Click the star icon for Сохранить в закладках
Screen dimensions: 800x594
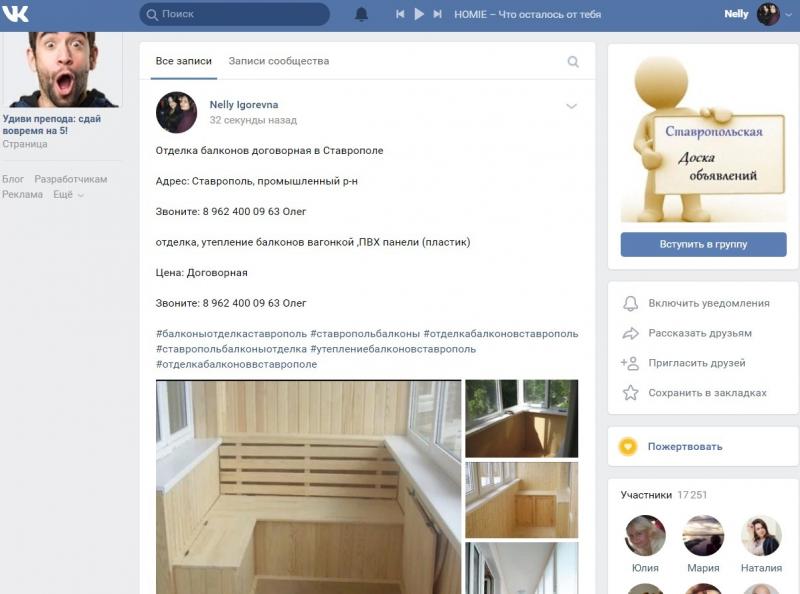pos(631,392)
